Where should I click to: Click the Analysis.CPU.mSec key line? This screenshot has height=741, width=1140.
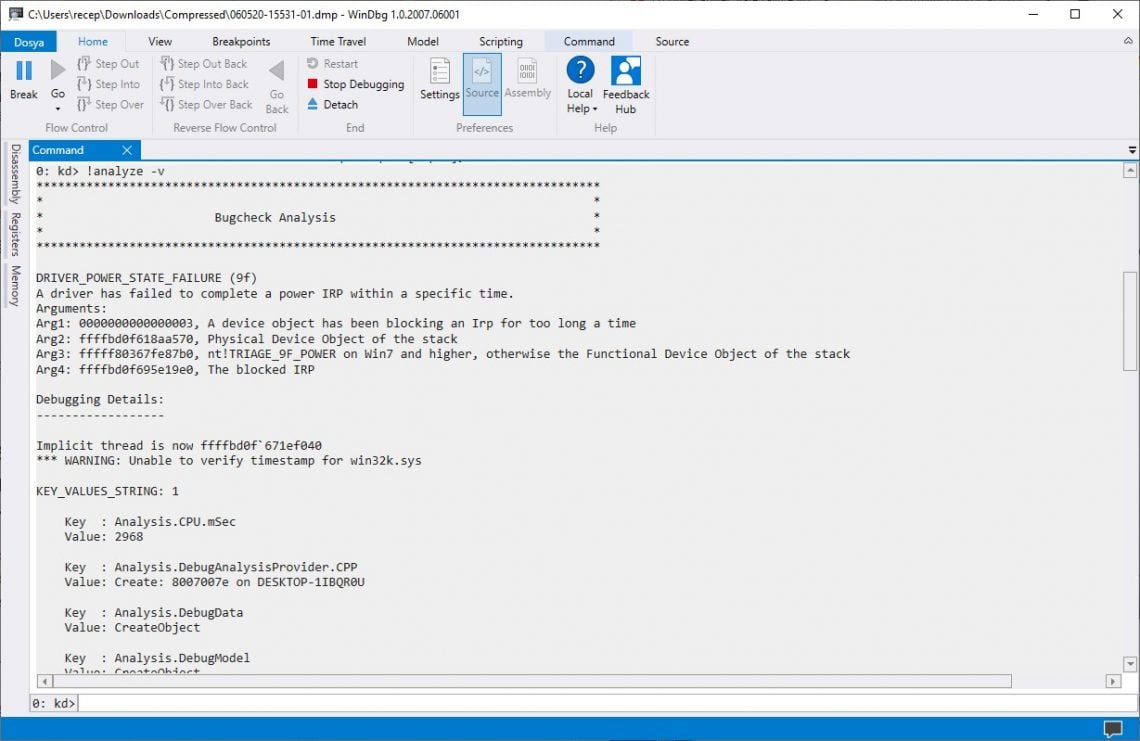(150, 522)
